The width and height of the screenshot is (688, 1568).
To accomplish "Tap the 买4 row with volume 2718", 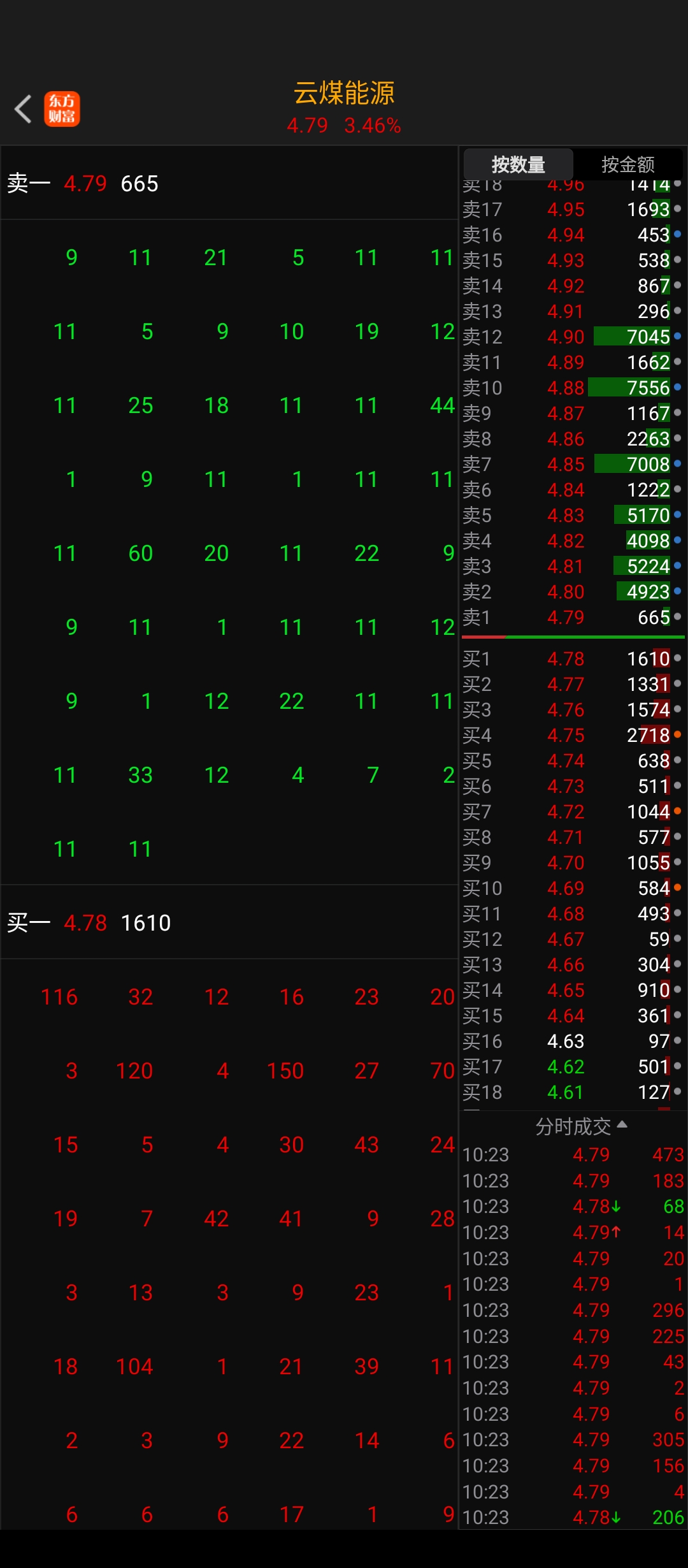I will (x=572, y=735).
